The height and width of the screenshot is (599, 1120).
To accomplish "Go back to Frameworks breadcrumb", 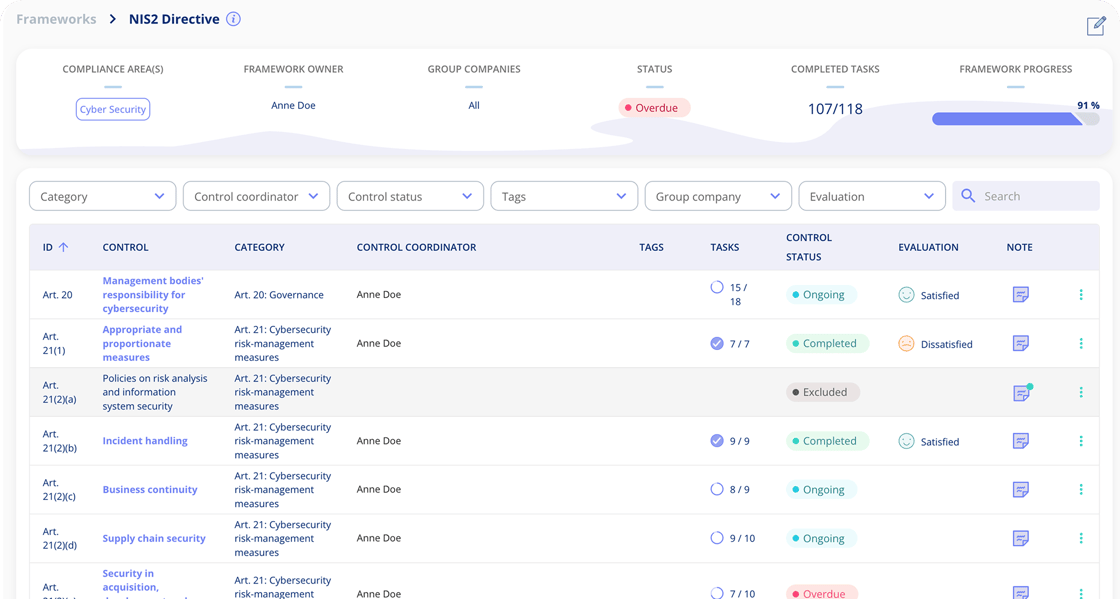I will 56,19.
